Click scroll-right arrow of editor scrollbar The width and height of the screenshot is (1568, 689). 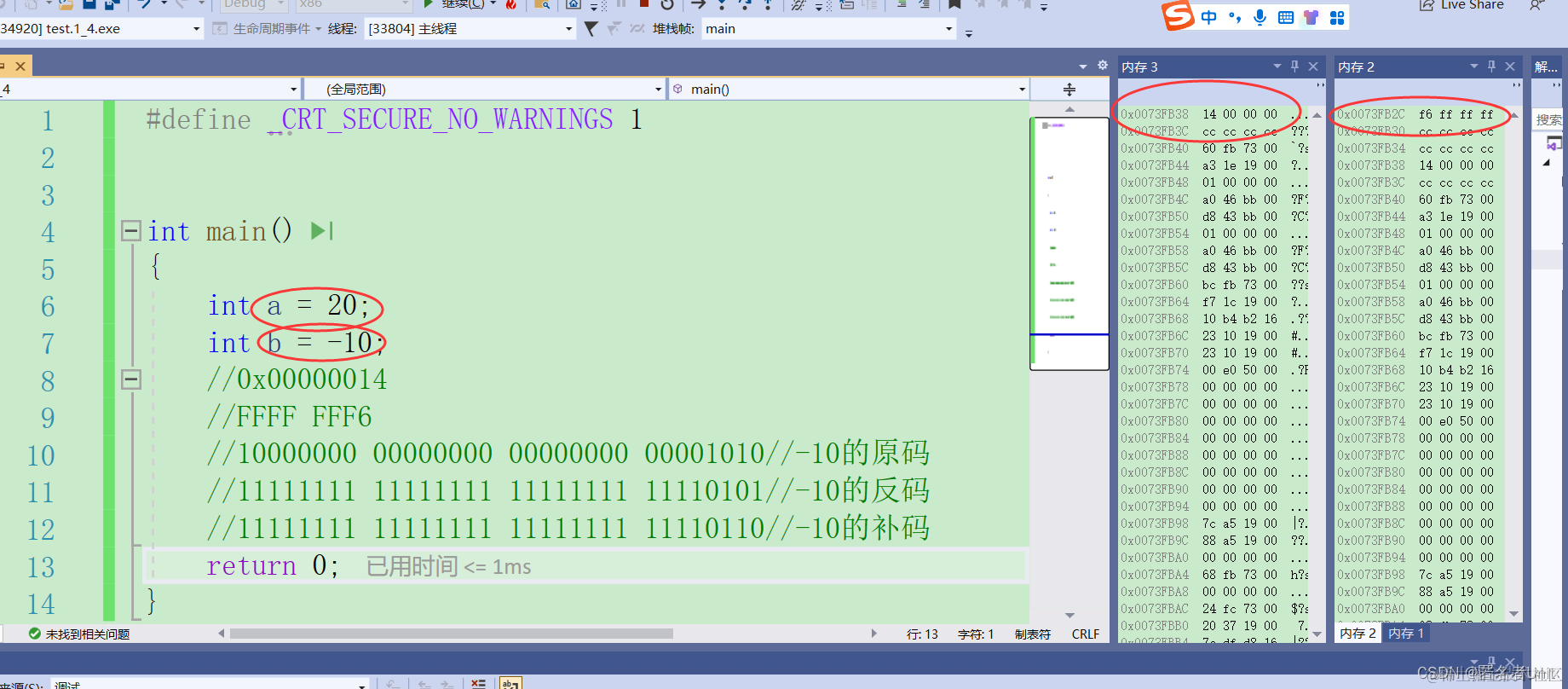pos(873,634)
